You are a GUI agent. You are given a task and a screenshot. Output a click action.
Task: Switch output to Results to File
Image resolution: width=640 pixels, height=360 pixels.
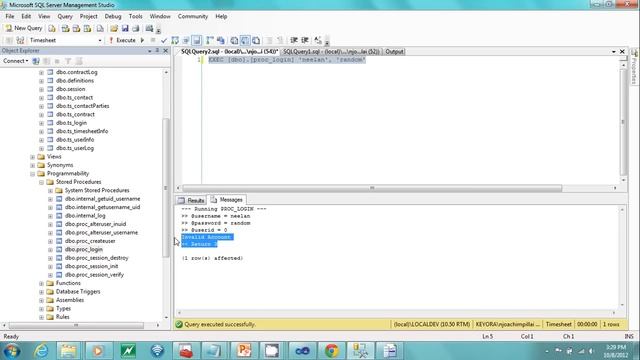pyautogui.click(x=256, y=40)
